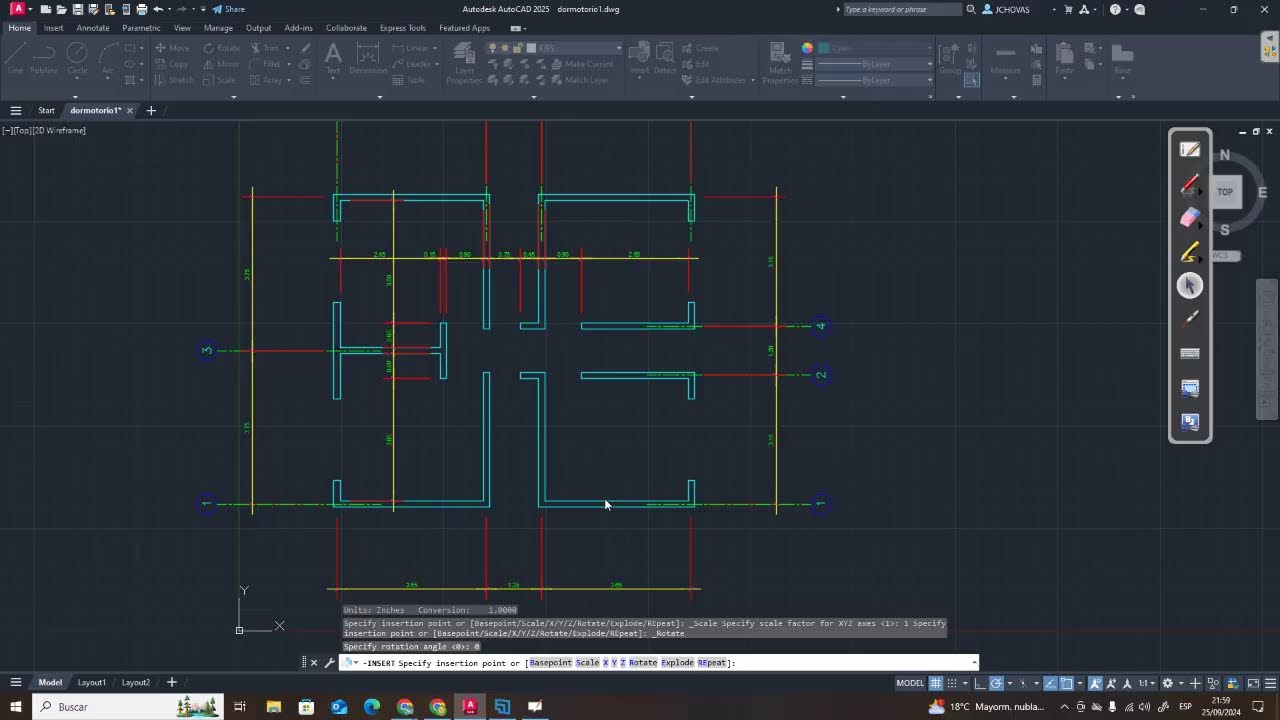Click the Save icon in quick access toolbar
This screenshot has height=720, width=1280.
click(x=78, y=9)
